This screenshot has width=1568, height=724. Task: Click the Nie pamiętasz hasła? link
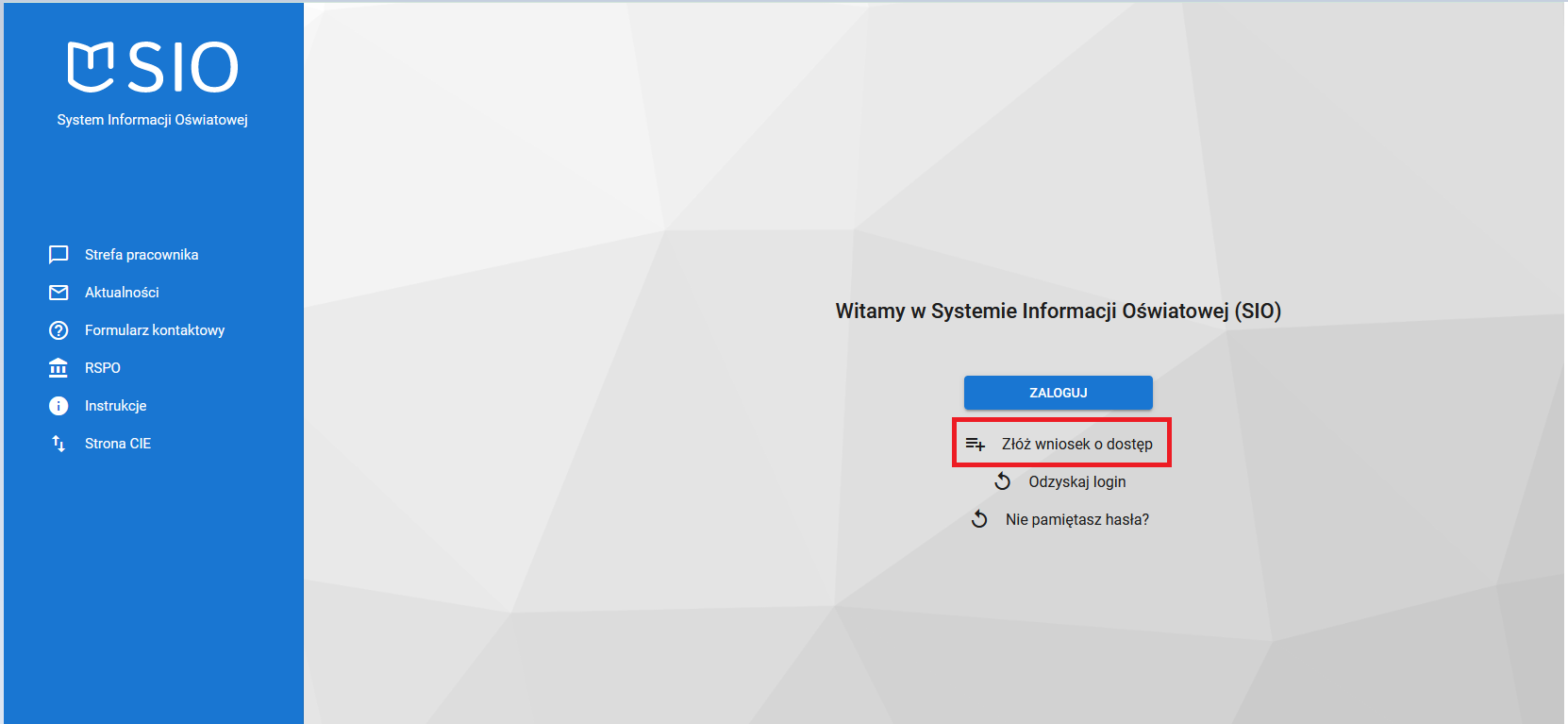click(x=1076, y=520)
